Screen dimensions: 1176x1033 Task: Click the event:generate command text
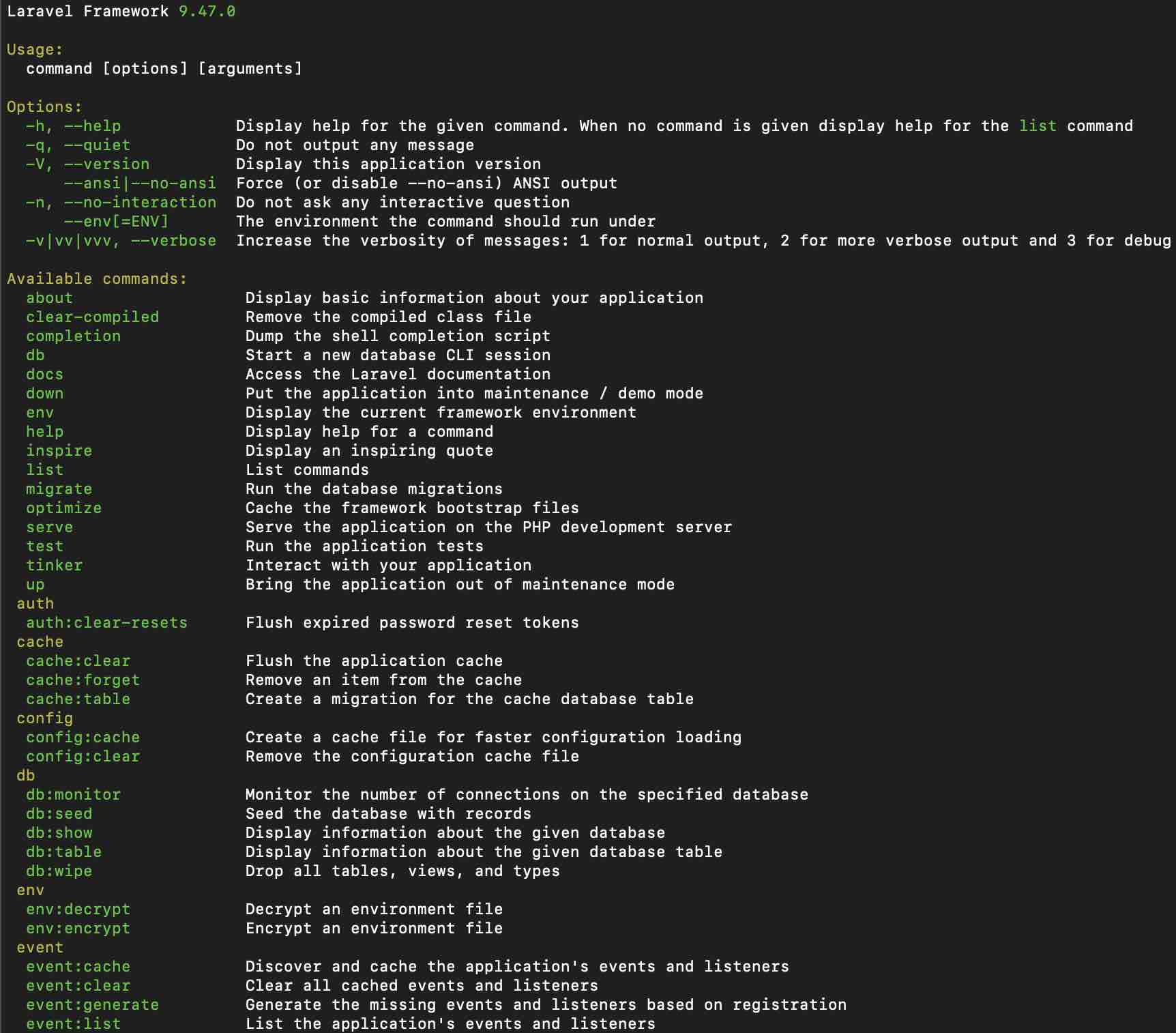tap(92, 1004)
